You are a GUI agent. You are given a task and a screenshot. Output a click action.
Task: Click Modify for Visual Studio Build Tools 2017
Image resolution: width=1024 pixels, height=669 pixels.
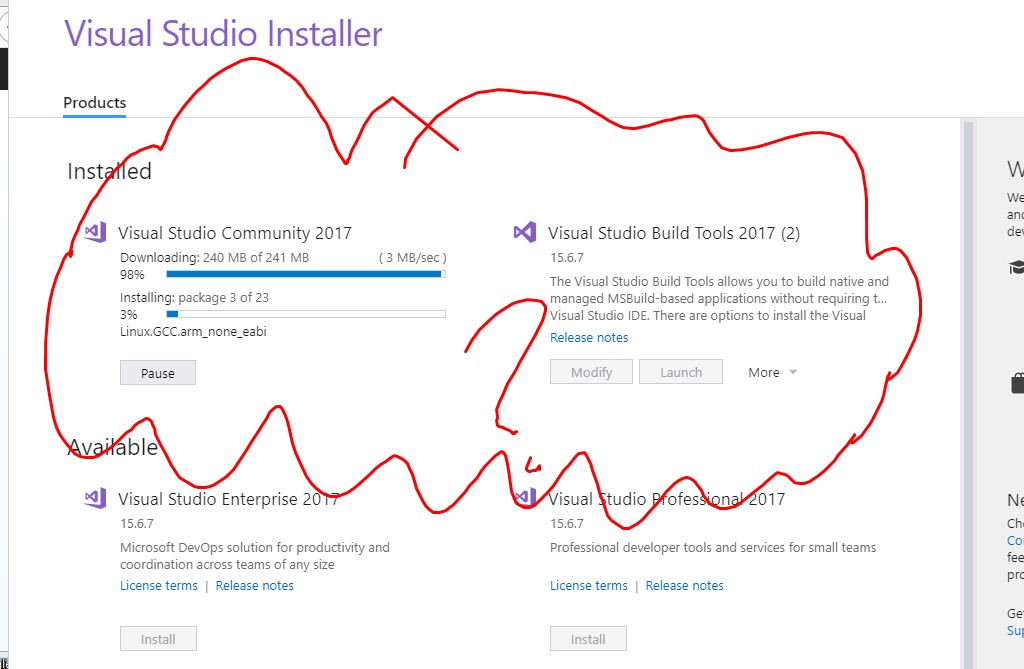click(591, 372)
